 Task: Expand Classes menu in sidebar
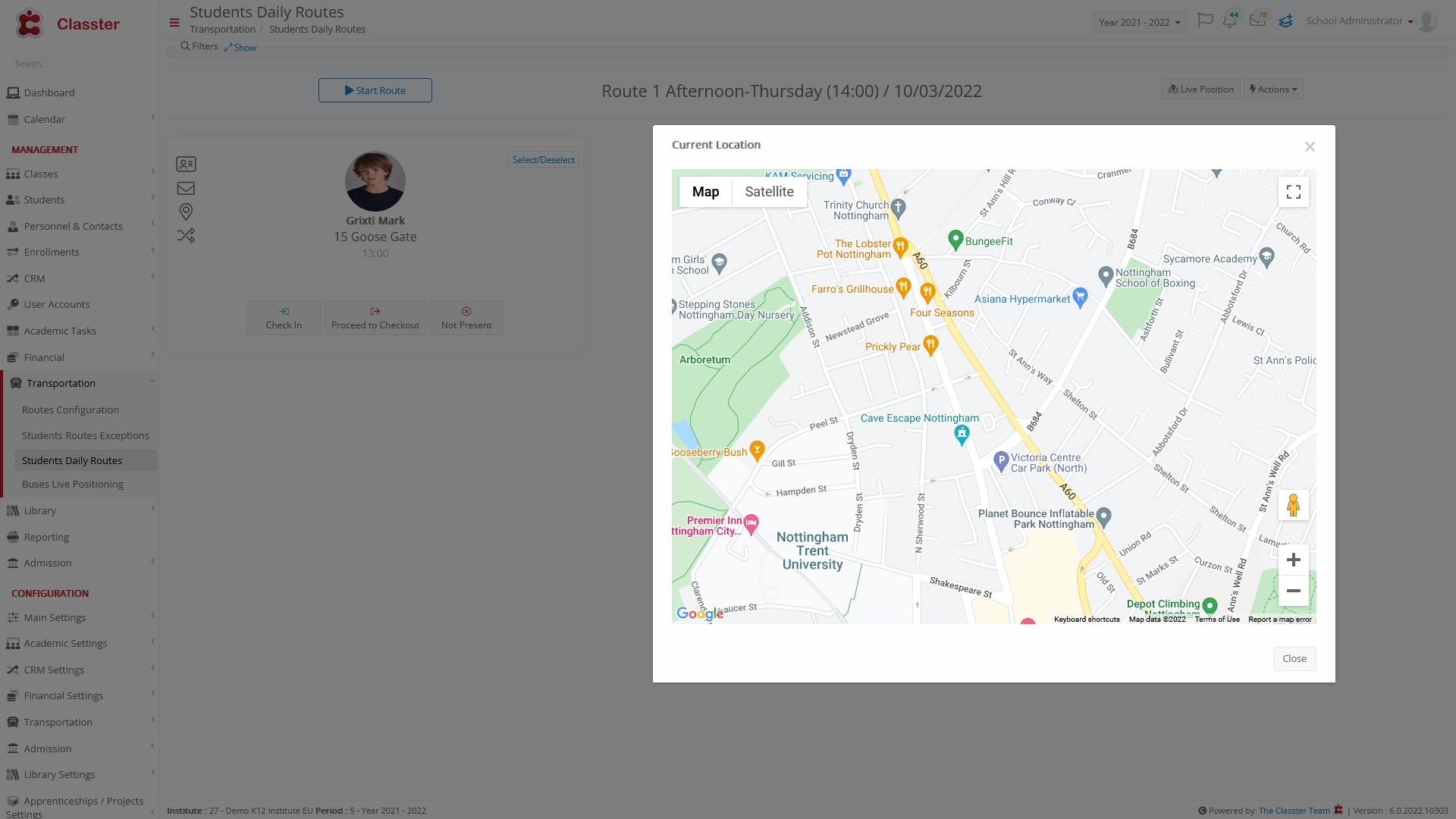coord(79,174)
